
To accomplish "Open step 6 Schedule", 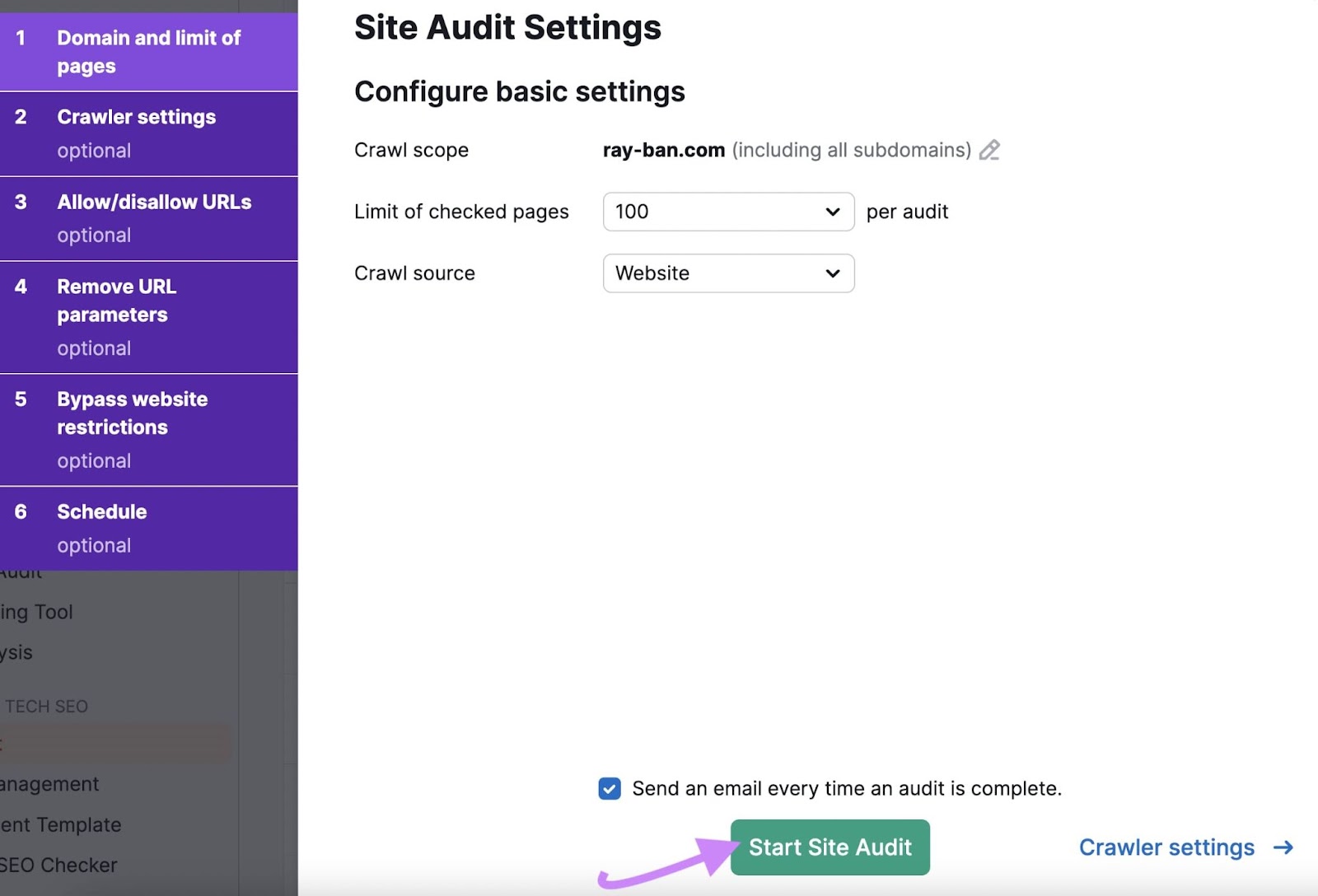I will [149, 527].
